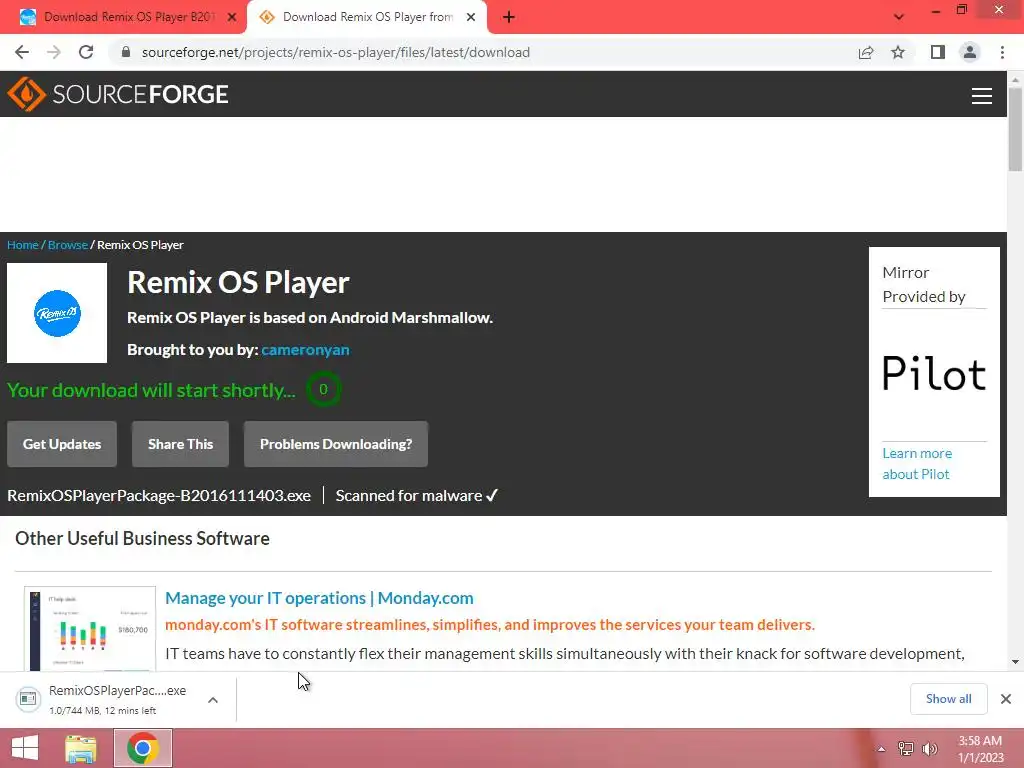Click the vertical scrollbar thumb

tap(1015, 129)
